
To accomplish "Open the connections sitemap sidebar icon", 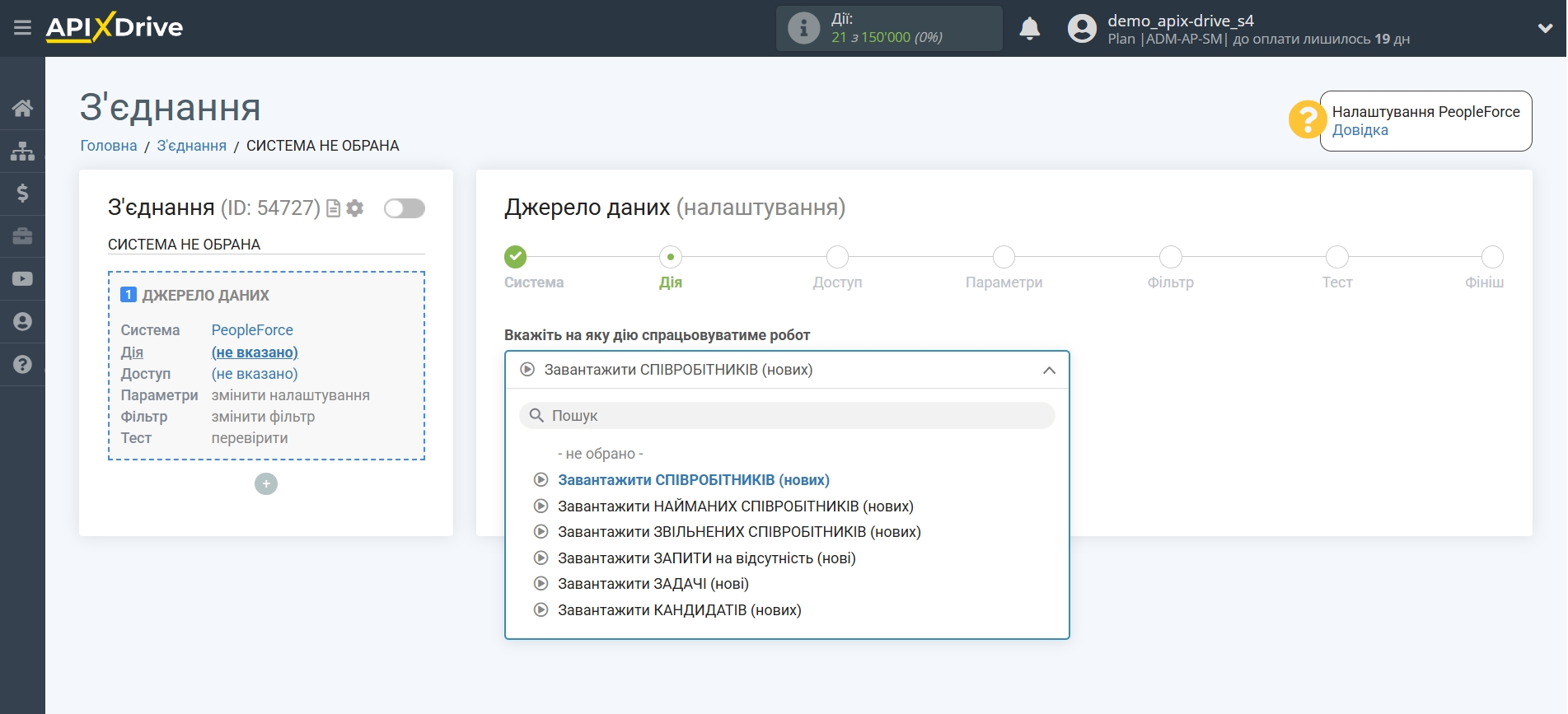I will click(22, 151).
